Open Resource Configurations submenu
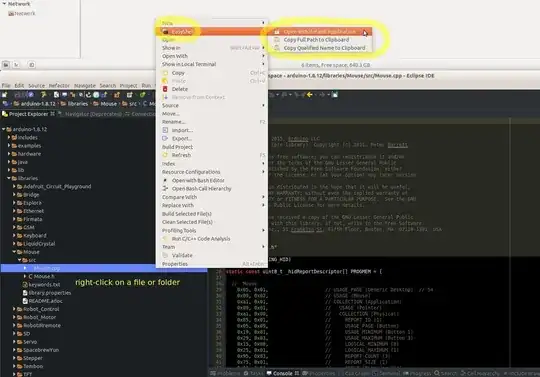Screen dimensions: 540x377 pyautogui.click(x=212, y=172)
